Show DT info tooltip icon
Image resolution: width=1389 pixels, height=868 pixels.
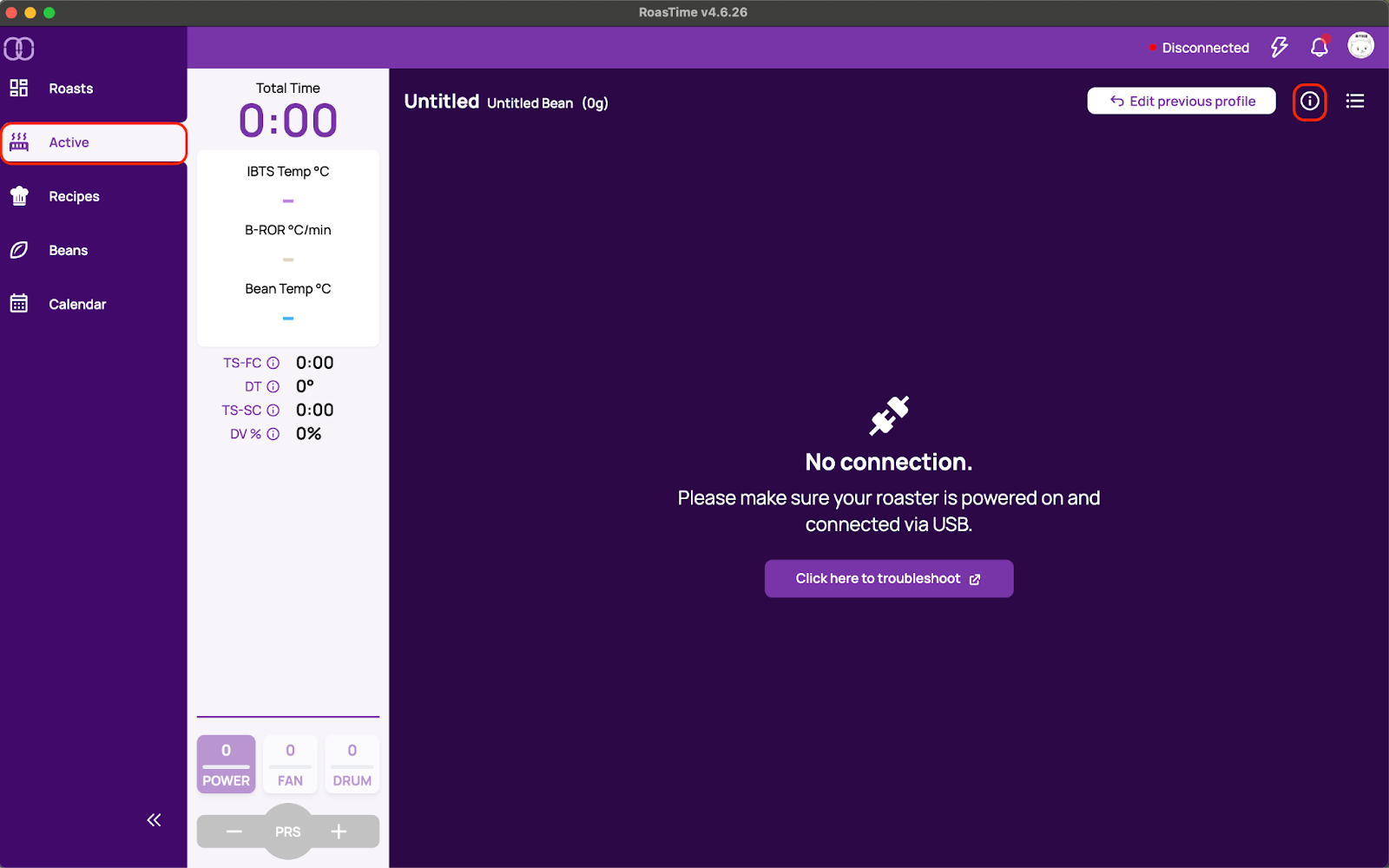pyautogui.click(x=273, y=386)
